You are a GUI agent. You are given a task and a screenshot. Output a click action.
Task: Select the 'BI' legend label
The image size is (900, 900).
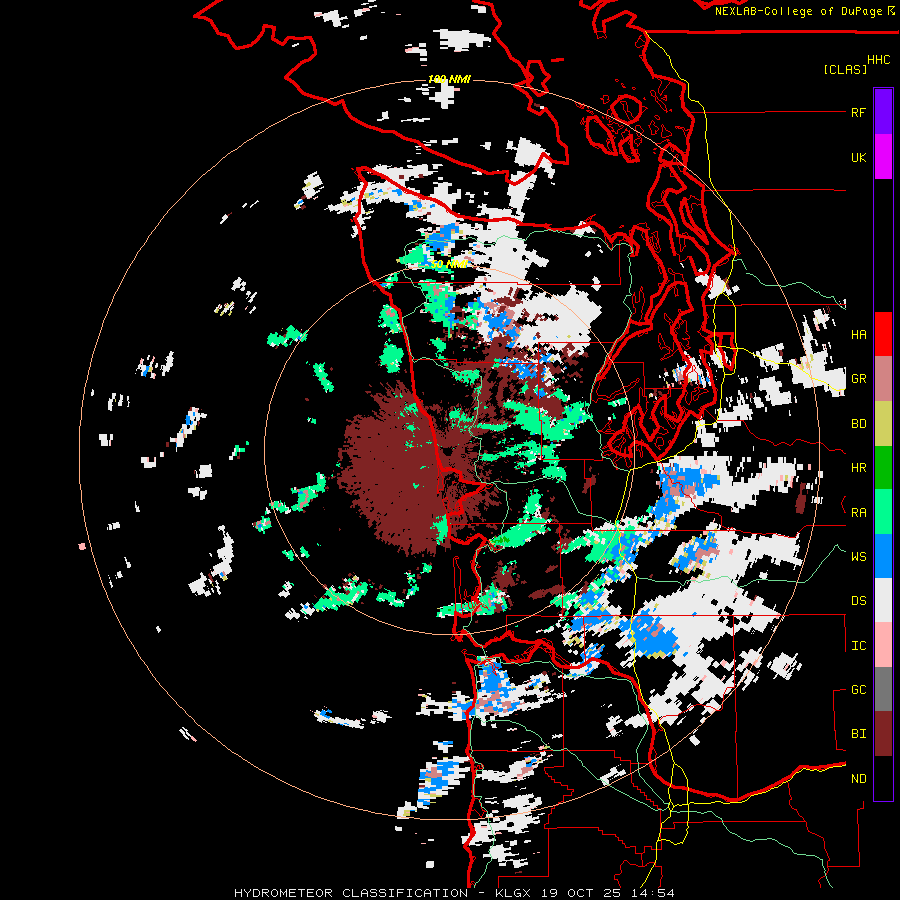858,734
